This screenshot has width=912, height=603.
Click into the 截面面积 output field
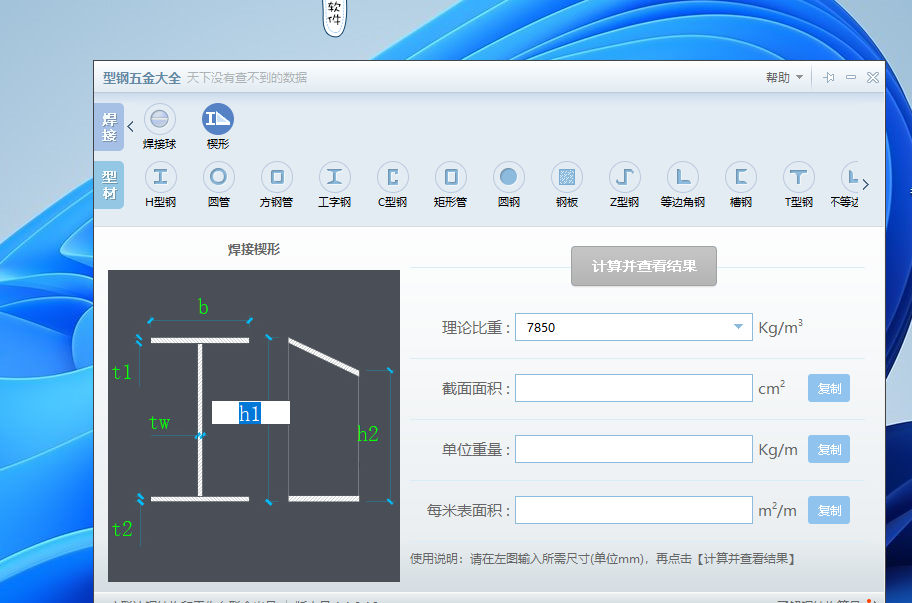pos(634,388)
